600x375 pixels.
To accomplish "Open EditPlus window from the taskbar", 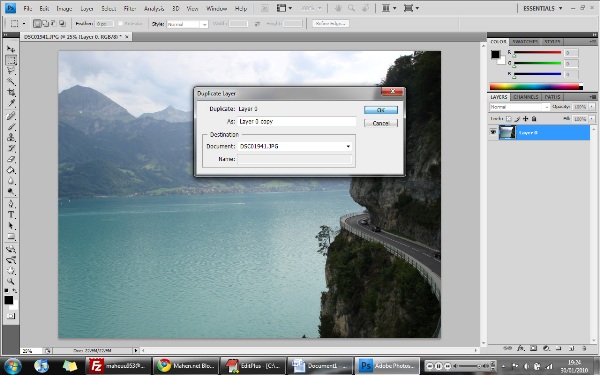I will tap(253, 366).
